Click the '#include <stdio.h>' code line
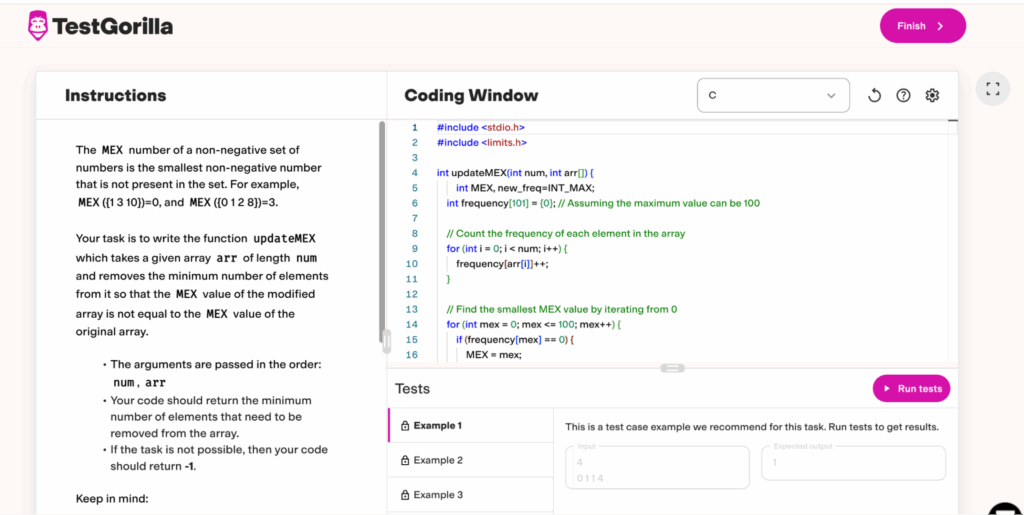 tap(481, 127)
